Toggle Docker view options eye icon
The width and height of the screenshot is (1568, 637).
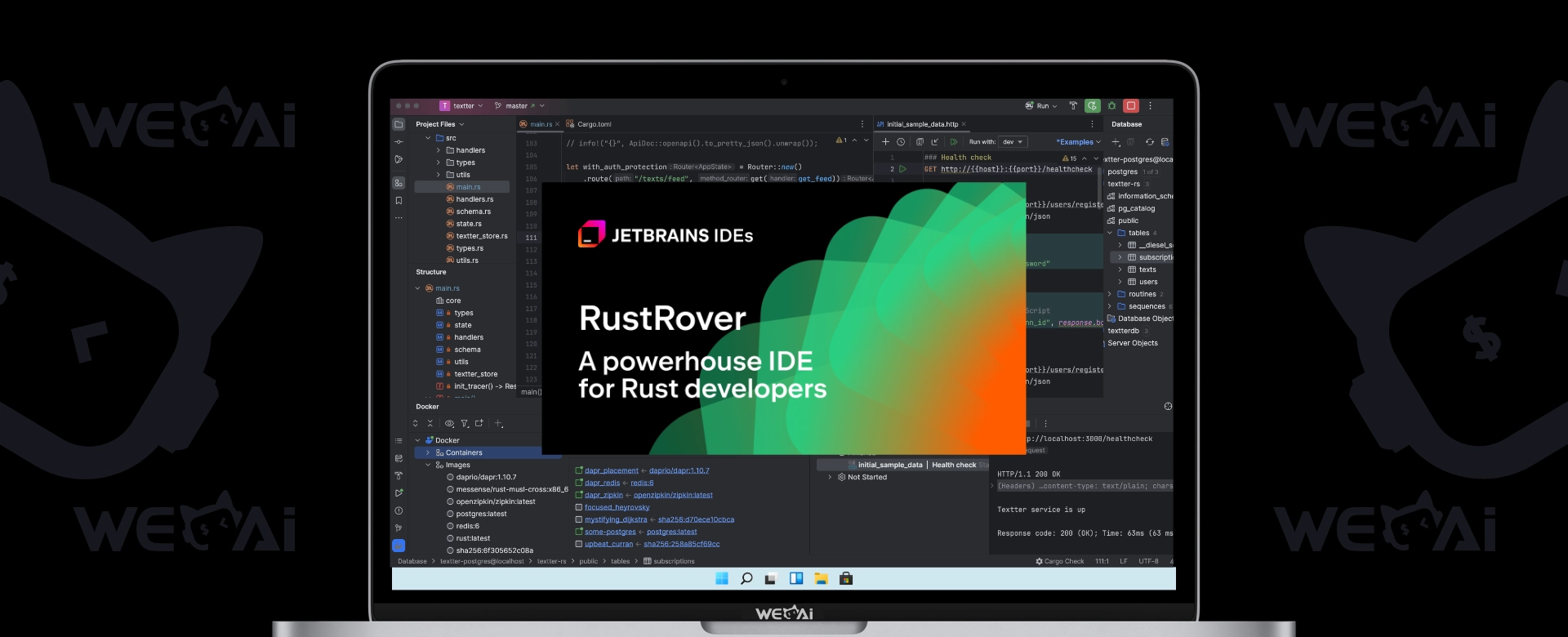click(x=449, y=423)
